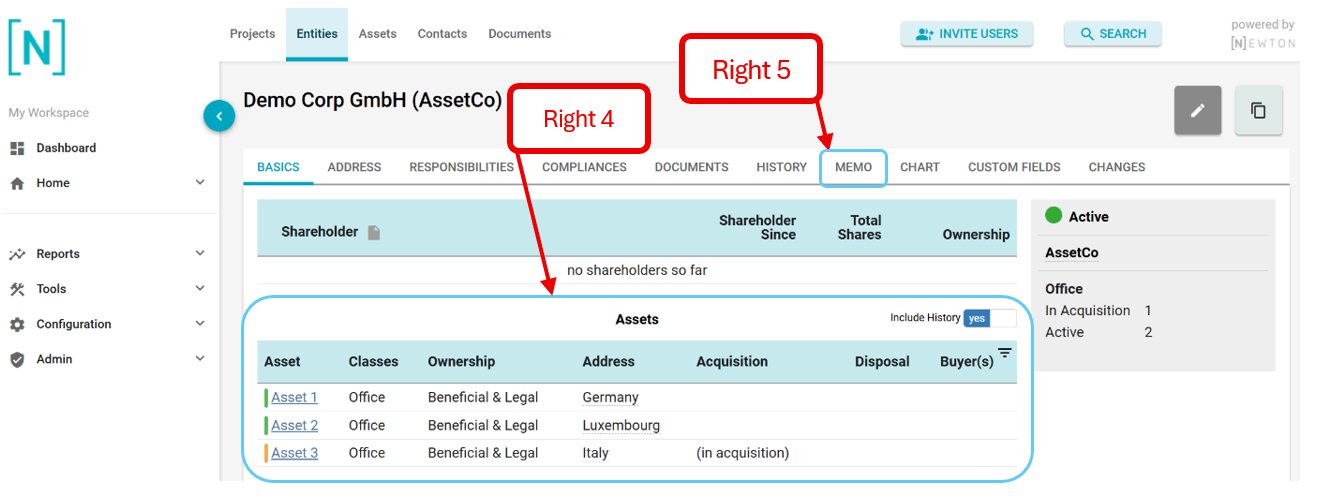Click the Buyer(s) column header
Viewport: 1320px width, 503px height.
coord(967,361)
